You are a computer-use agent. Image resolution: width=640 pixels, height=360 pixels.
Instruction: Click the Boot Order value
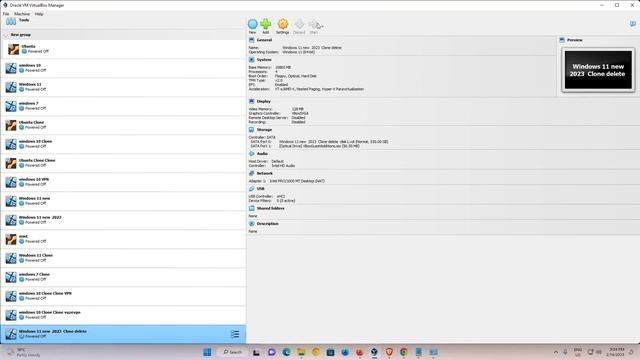click(296, 76)
